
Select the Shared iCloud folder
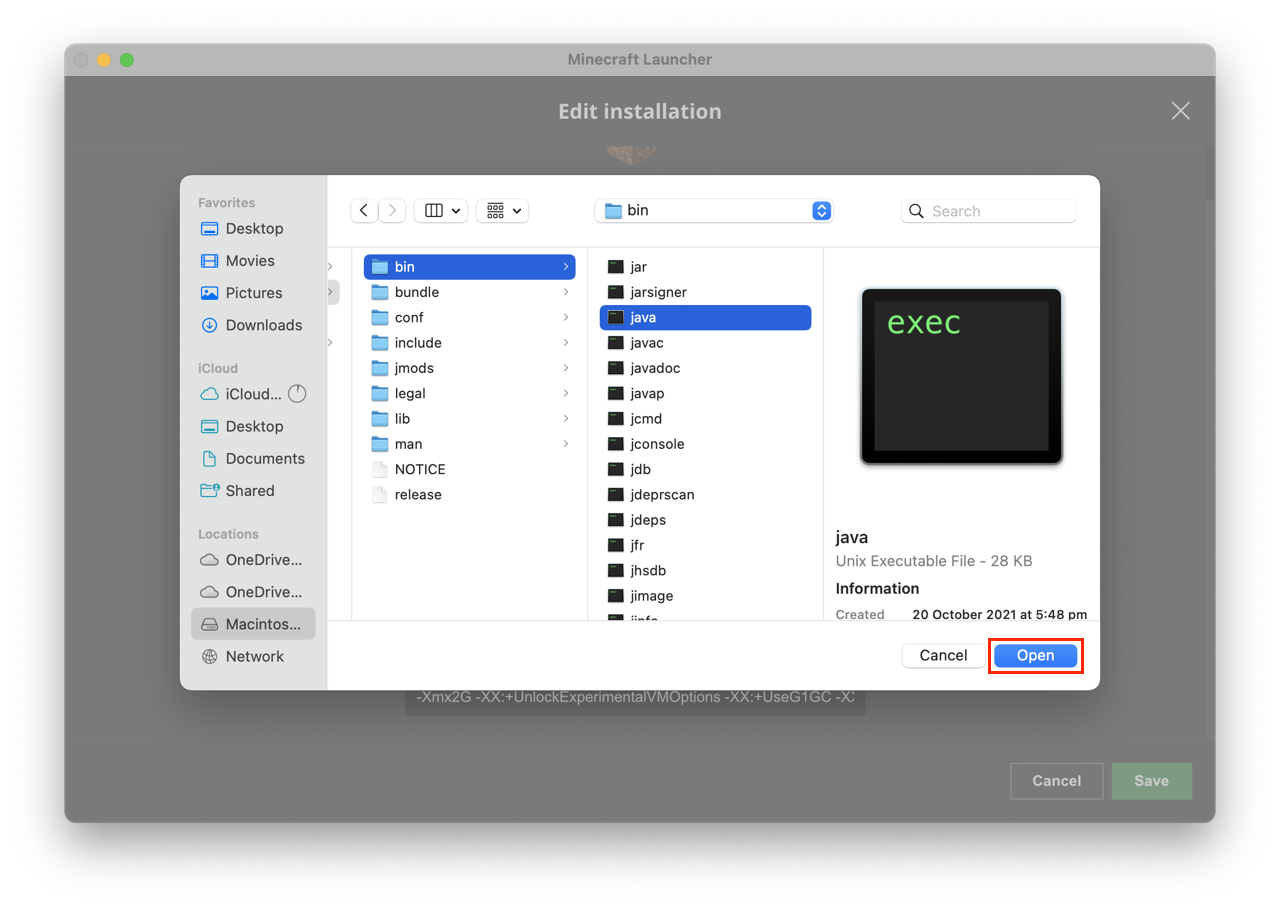coord(247,490)
